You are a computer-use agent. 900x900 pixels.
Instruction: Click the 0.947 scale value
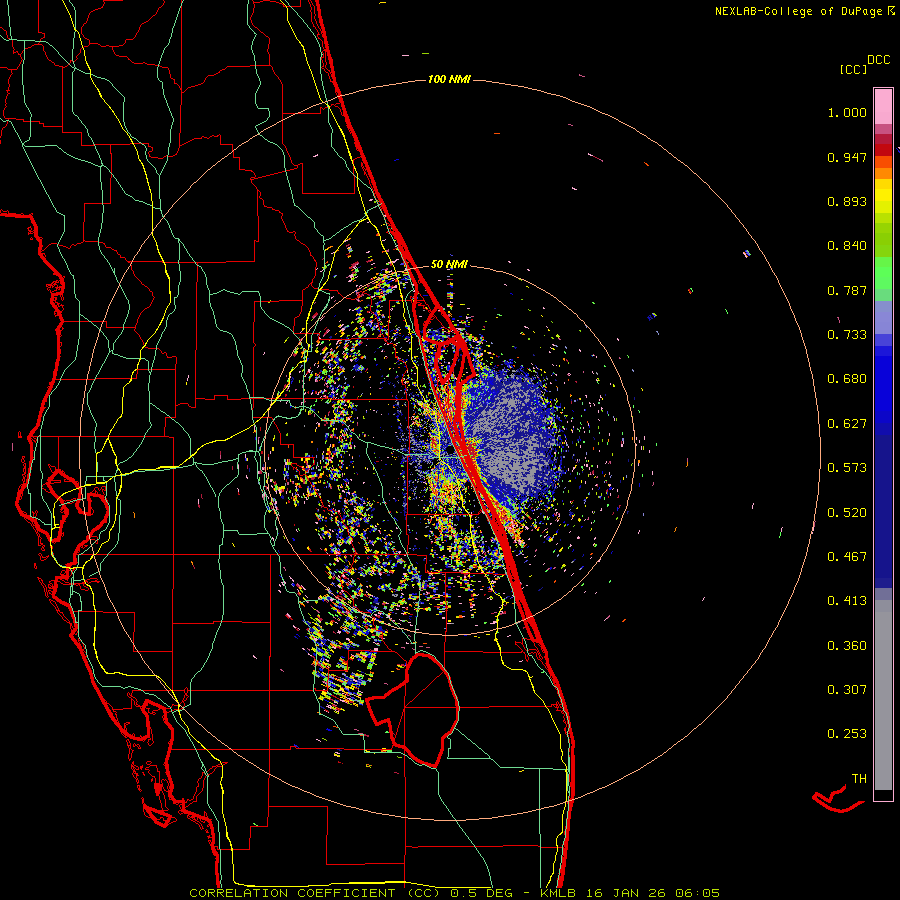click(847, 157)
